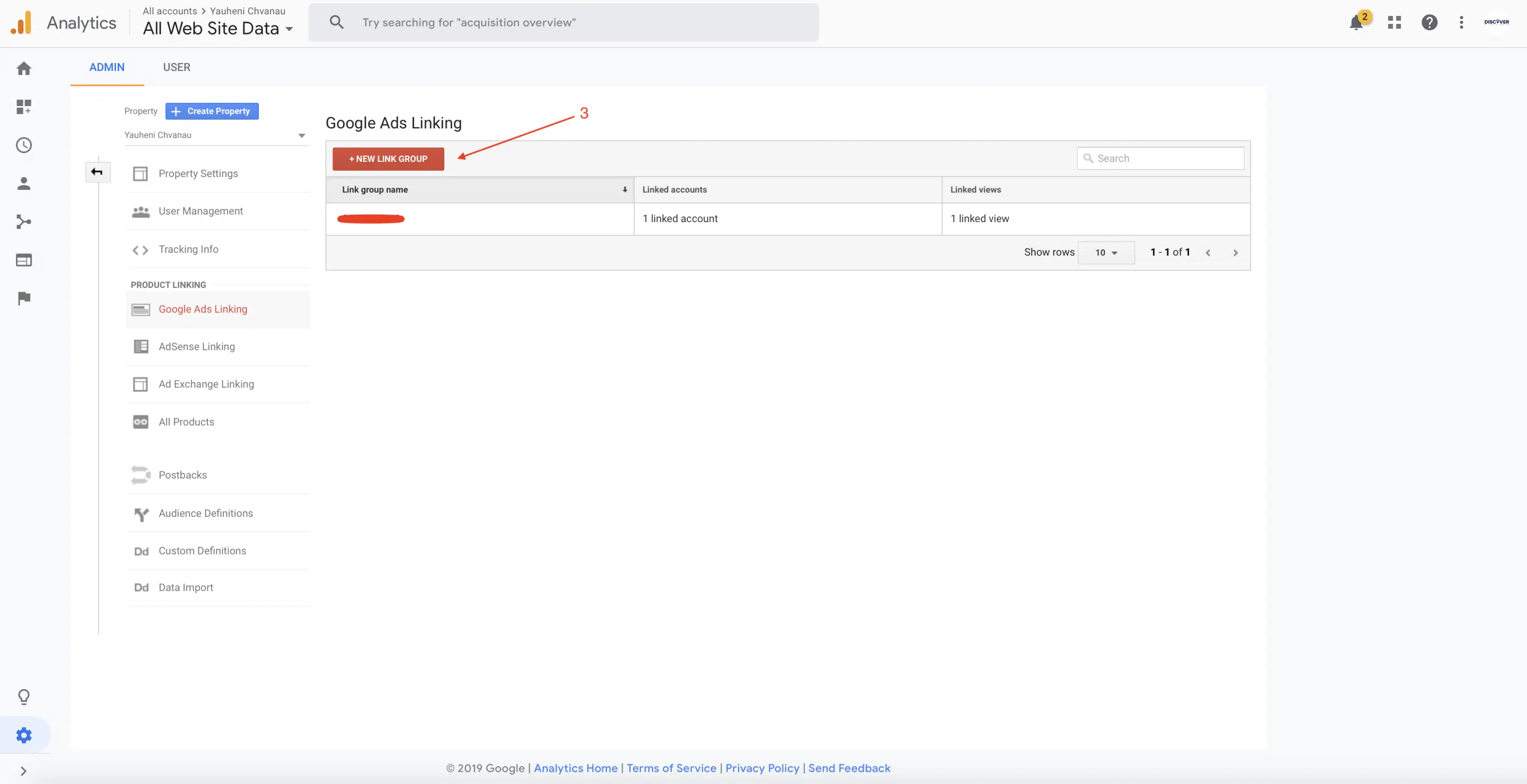
Task: Click the + NEW LINK GROUP button
Action: (x=388, y=158)
